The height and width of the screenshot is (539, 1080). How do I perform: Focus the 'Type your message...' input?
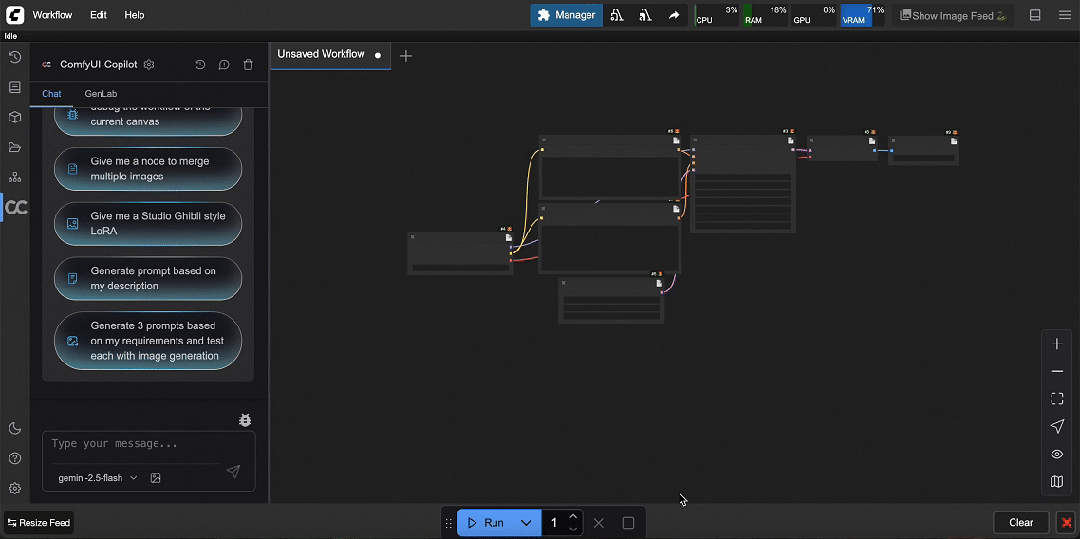148,444
